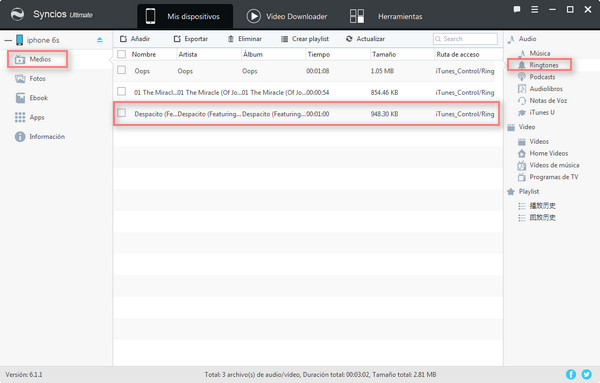Eject the iphone 6s device
600x383 pixels.
[x=99, y=40]
